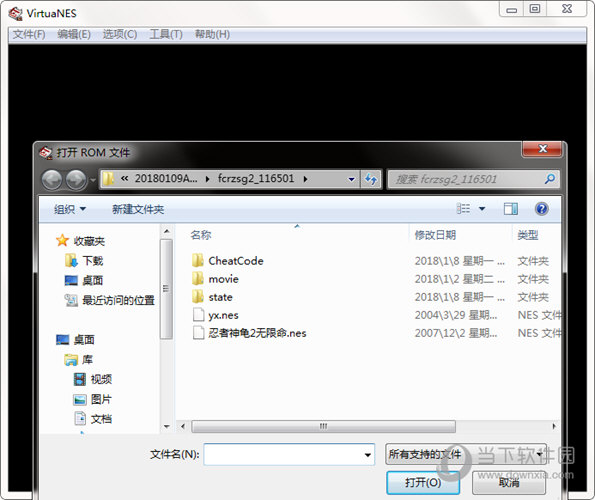This screenshot has height=500, width=595.
Task: Select 下载 under favorites
Action: [x=93, y=261]
